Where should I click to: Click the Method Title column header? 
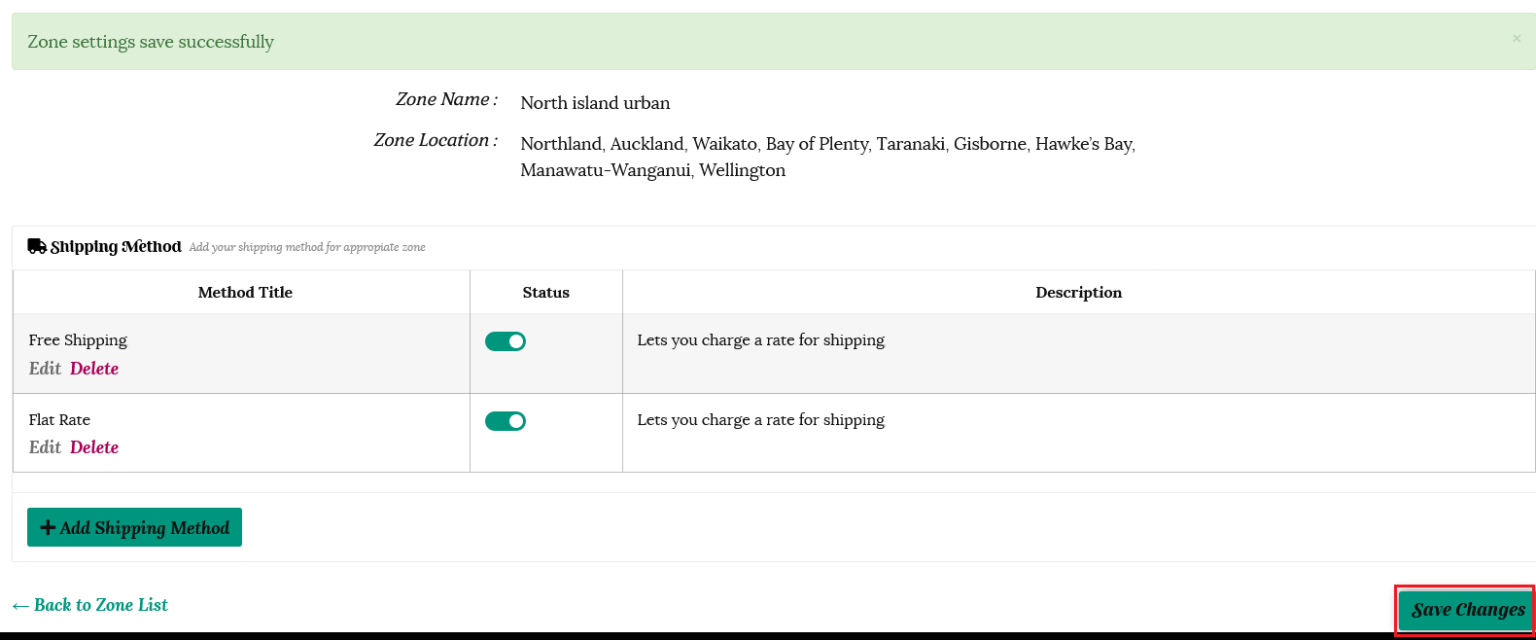pyautogui.click(x=245, y=292)
